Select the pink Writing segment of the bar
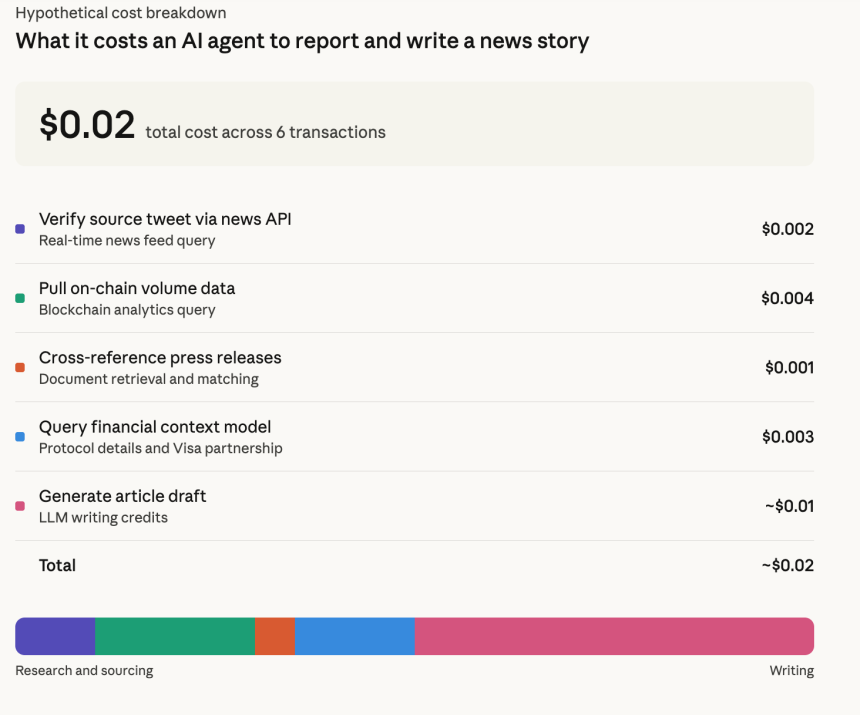Image resolution: width=860 pixels, height=715 pixels. 614,636
